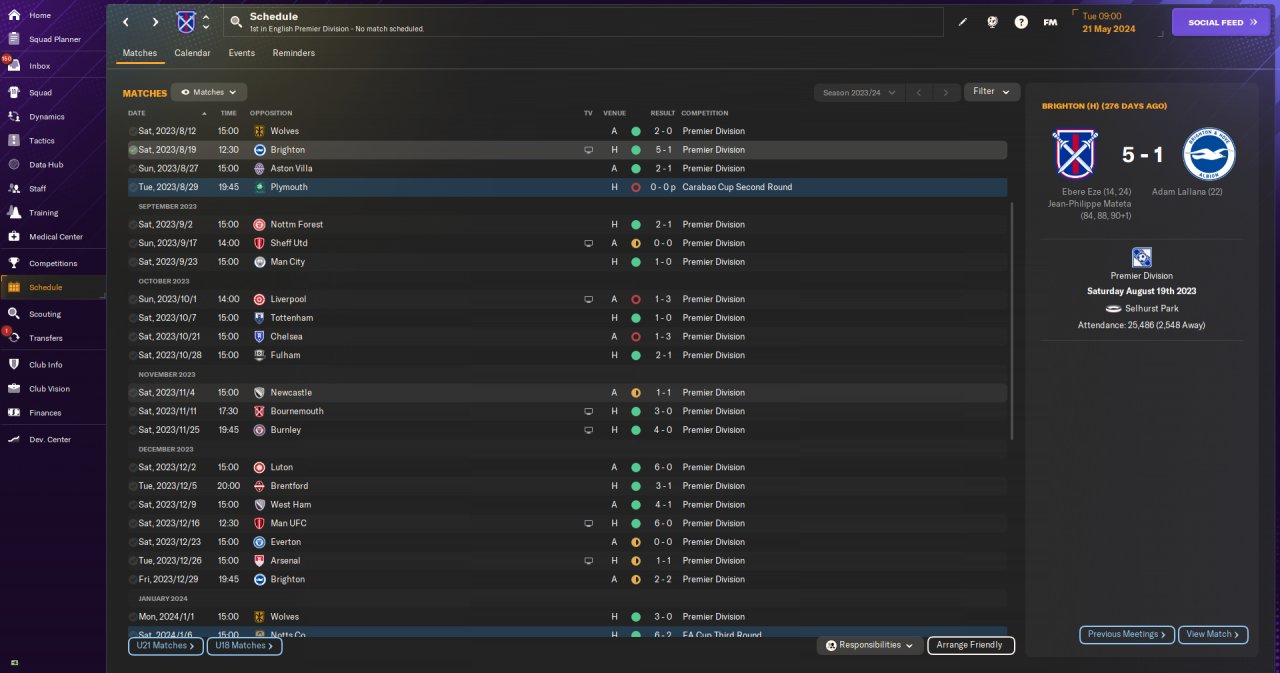Open the Dev. Center section
This screenshot has height=673, width=1280.
[50, 440]
